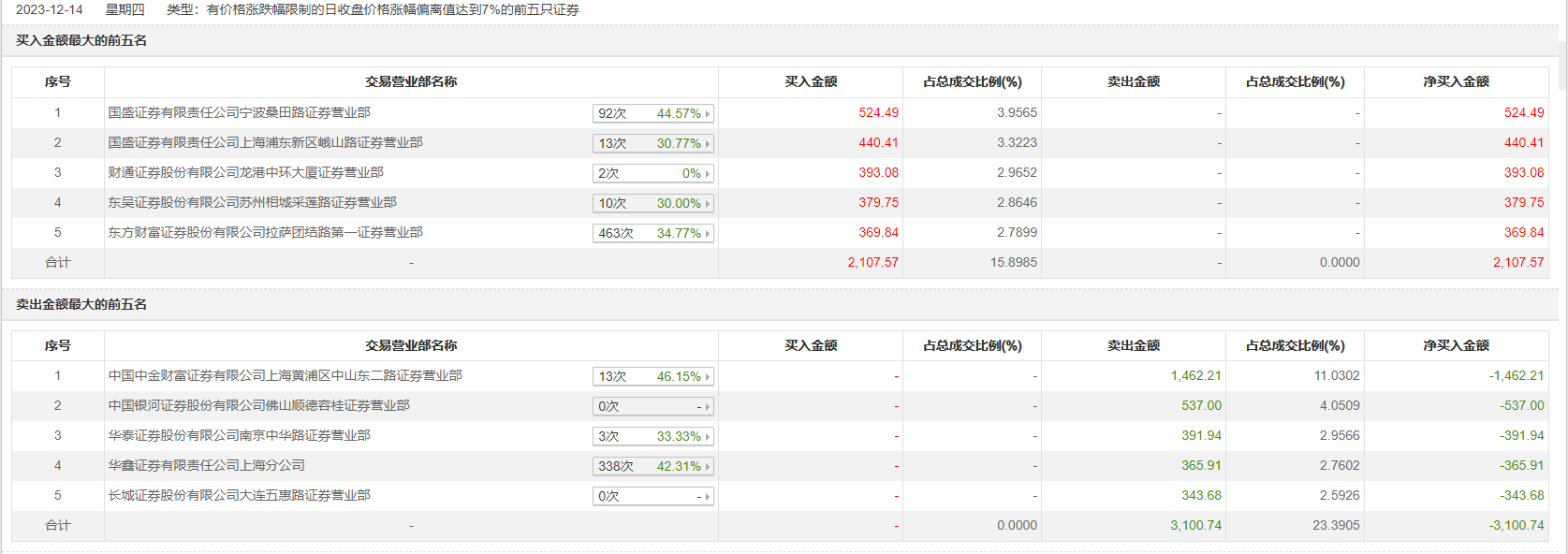This screenshot has width=1568, height=554.
Task: Expand the 338次 42.31% stats box
Action: [653, 466]
